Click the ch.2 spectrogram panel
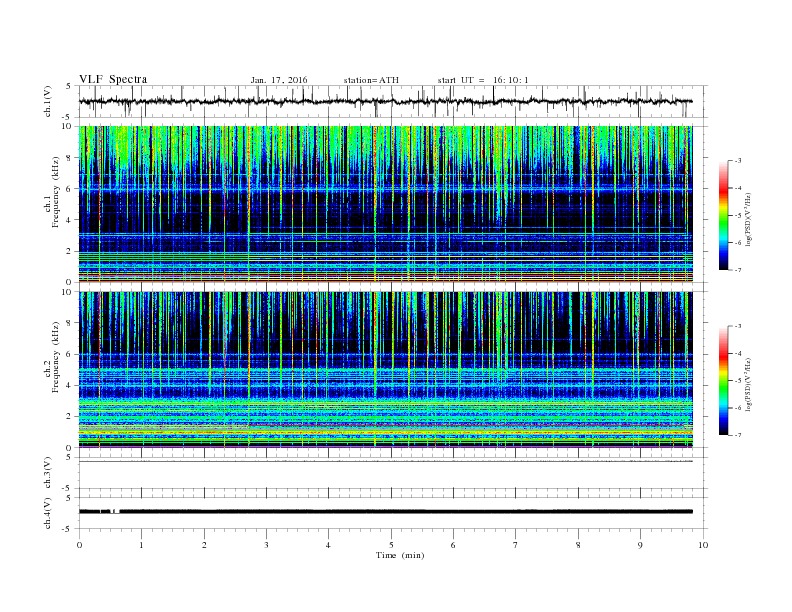 (x=385, y=370)
